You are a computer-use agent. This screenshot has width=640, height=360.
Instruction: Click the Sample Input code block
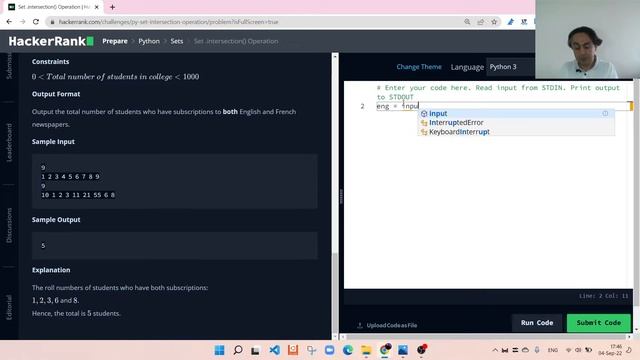[x=175, y=181]
